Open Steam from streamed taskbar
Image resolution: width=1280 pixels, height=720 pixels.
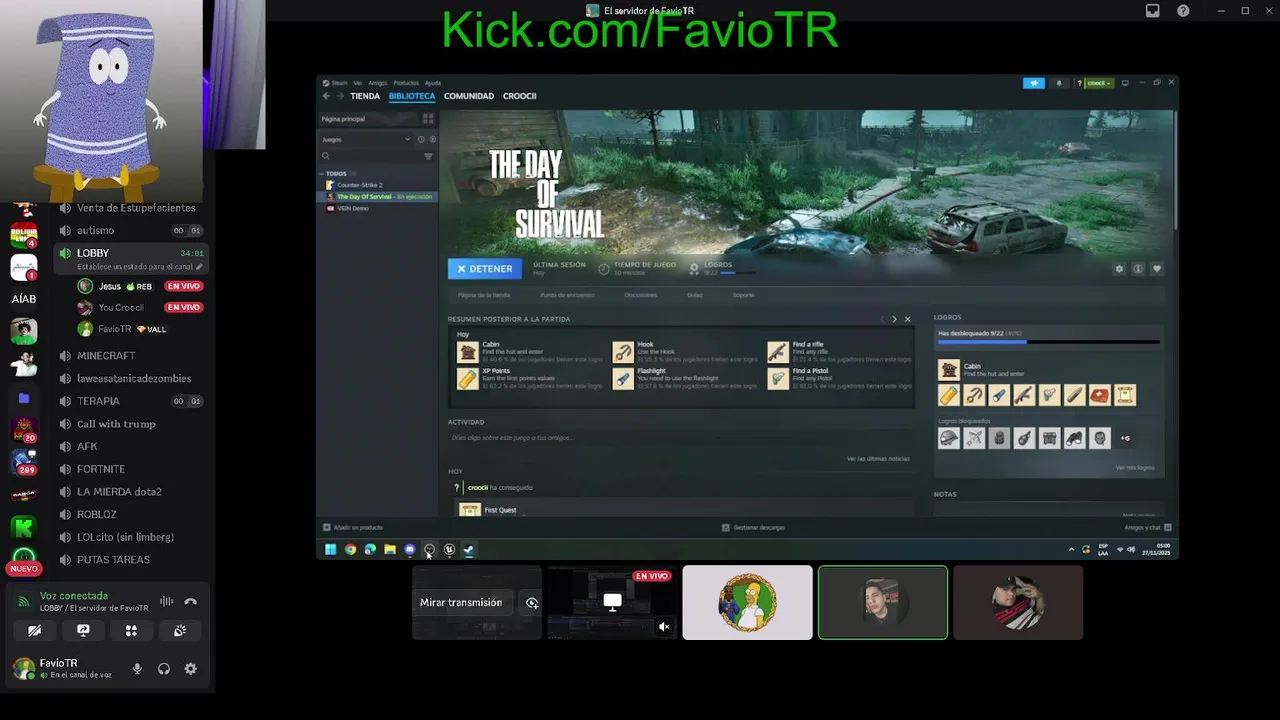(x=469, y=549)
